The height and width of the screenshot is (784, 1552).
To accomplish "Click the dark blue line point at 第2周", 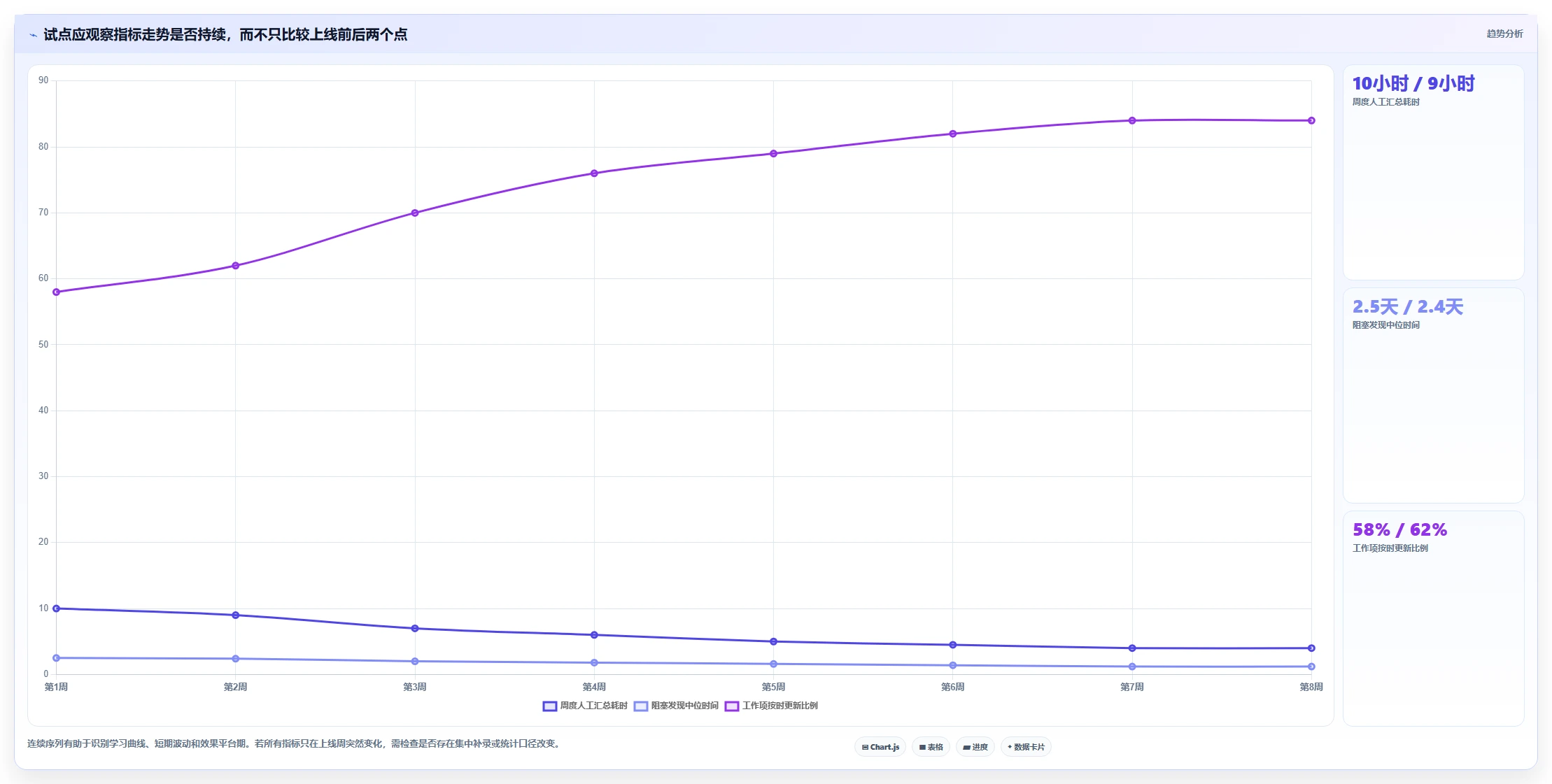I will pyautogui.click(x=235, y=615).
